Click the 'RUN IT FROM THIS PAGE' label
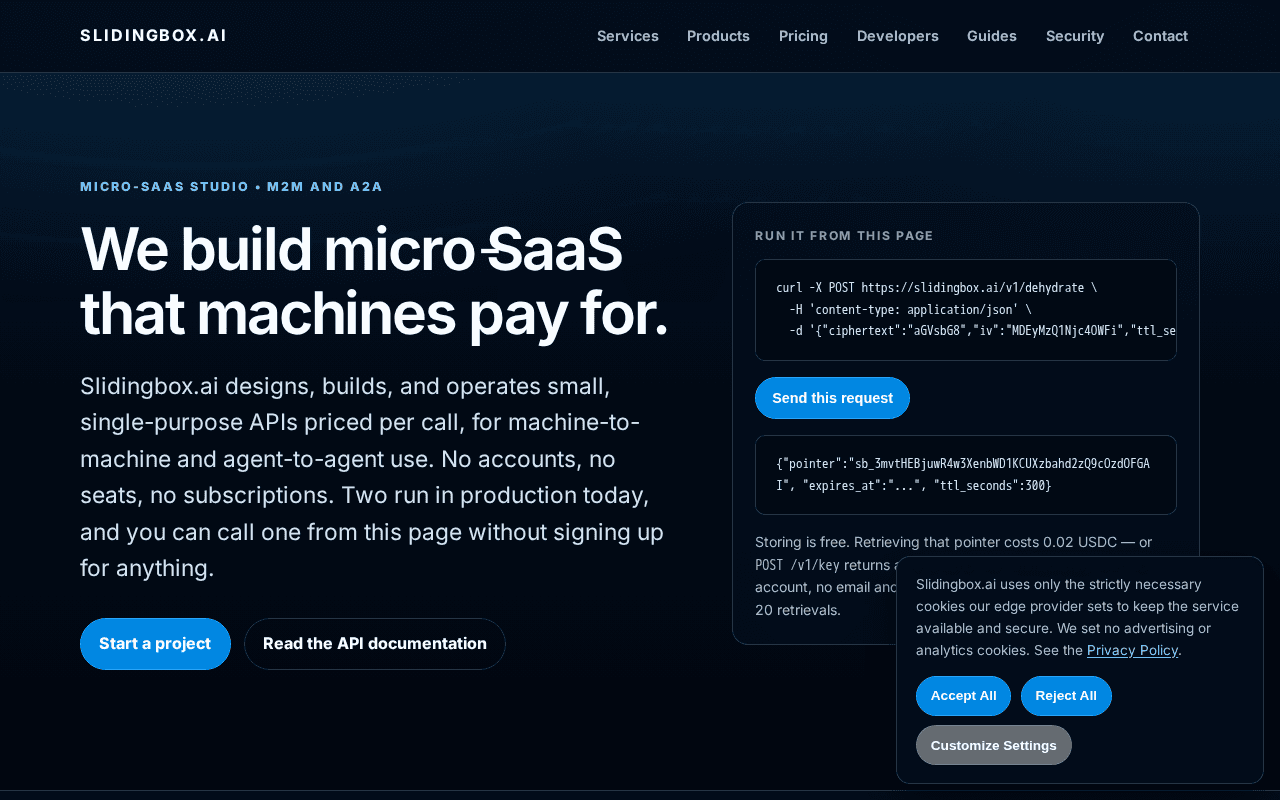This screenshot has width=1280, height=800. tap(844, 236)
